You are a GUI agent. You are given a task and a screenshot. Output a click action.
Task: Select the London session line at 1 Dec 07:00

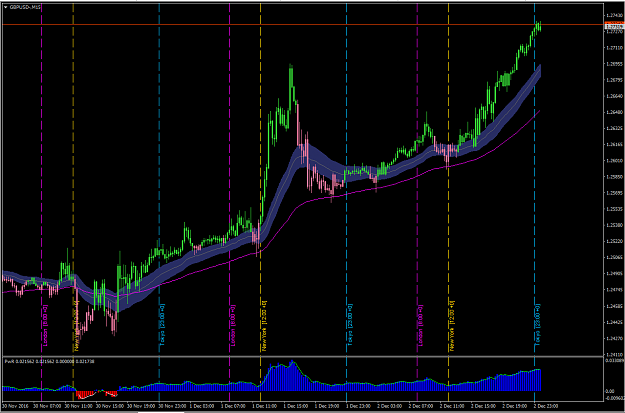(x=230, y=179)
